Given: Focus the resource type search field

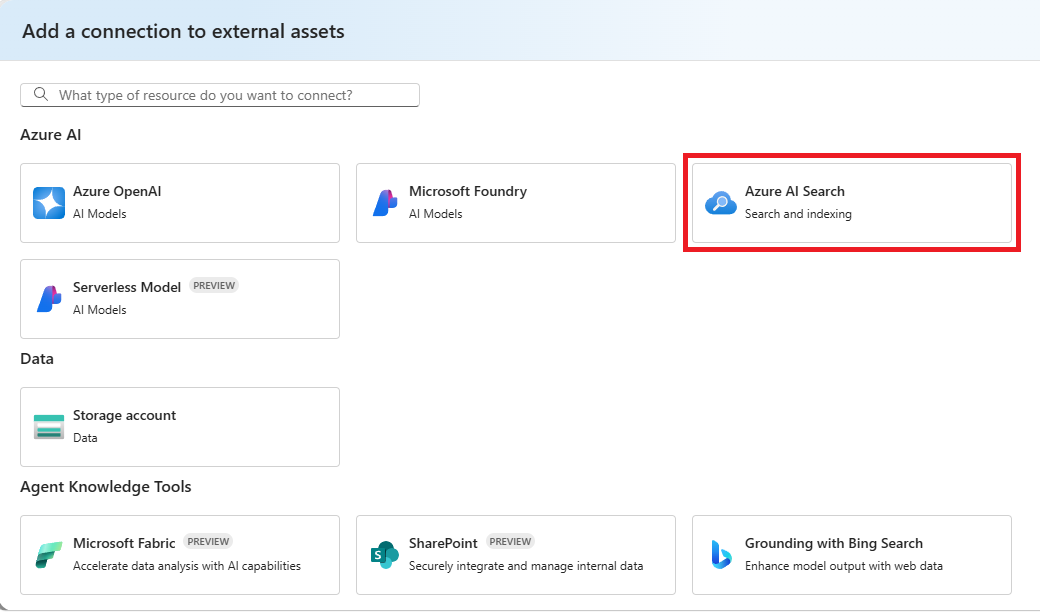Looking at the screenshot, I should pyautogui.click(x=220, y=95).
